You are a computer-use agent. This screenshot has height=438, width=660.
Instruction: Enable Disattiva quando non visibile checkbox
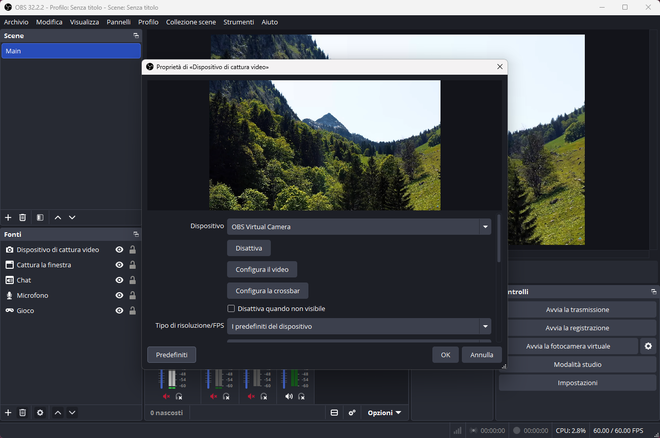point(231,308)
